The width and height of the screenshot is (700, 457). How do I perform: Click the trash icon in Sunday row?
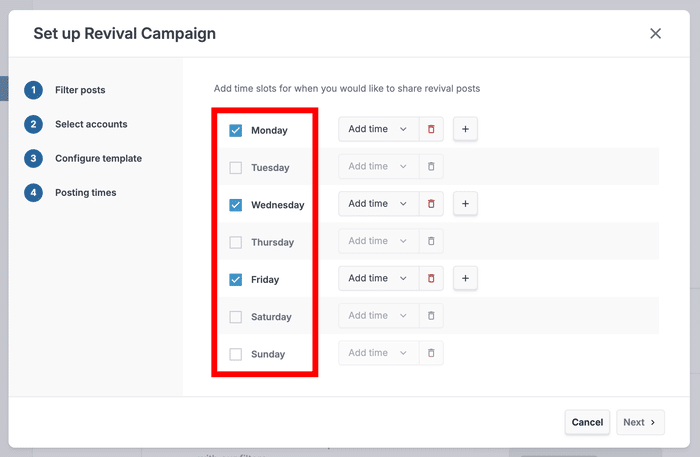[431, 353]
